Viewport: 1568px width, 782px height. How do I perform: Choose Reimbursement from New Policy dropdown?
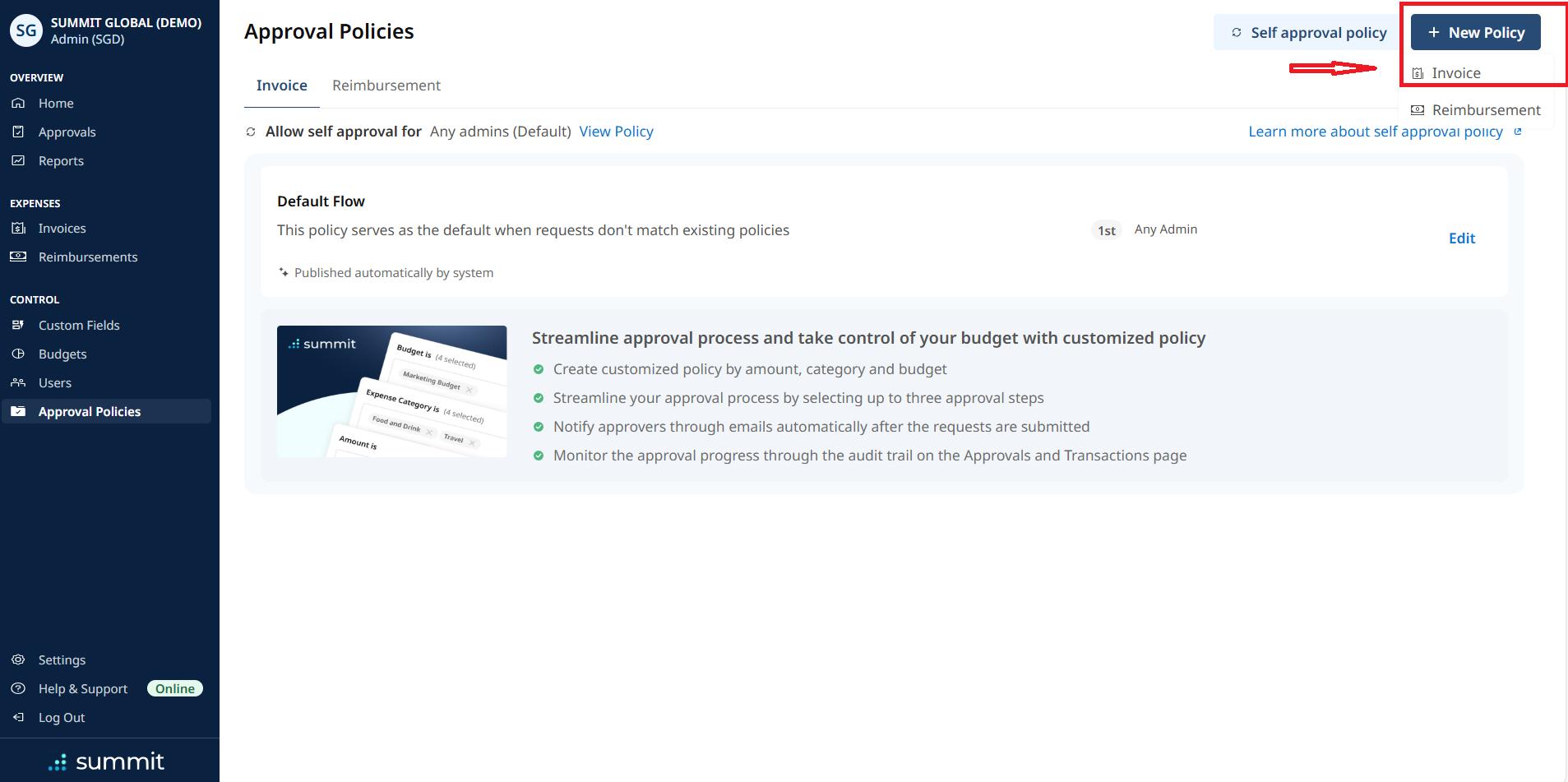point(1476,109)
